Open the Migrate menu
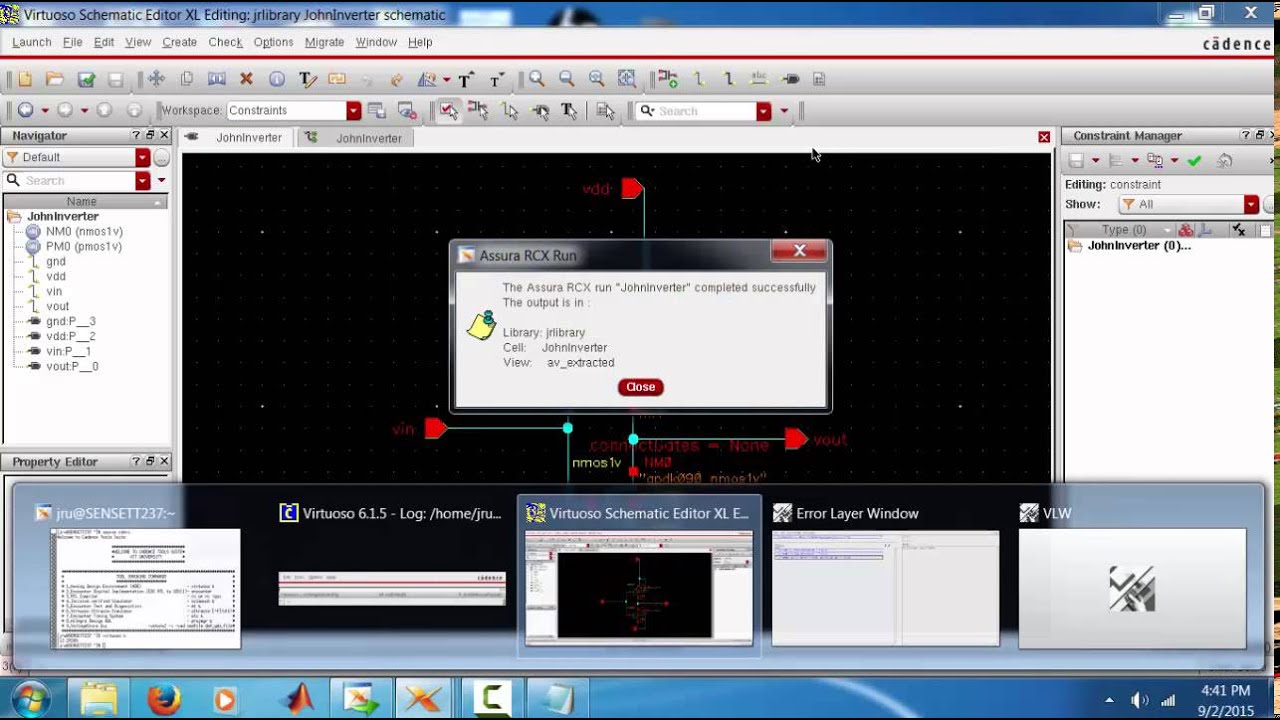This screenshot has width=1280, height=720. [x=324, y=42]
